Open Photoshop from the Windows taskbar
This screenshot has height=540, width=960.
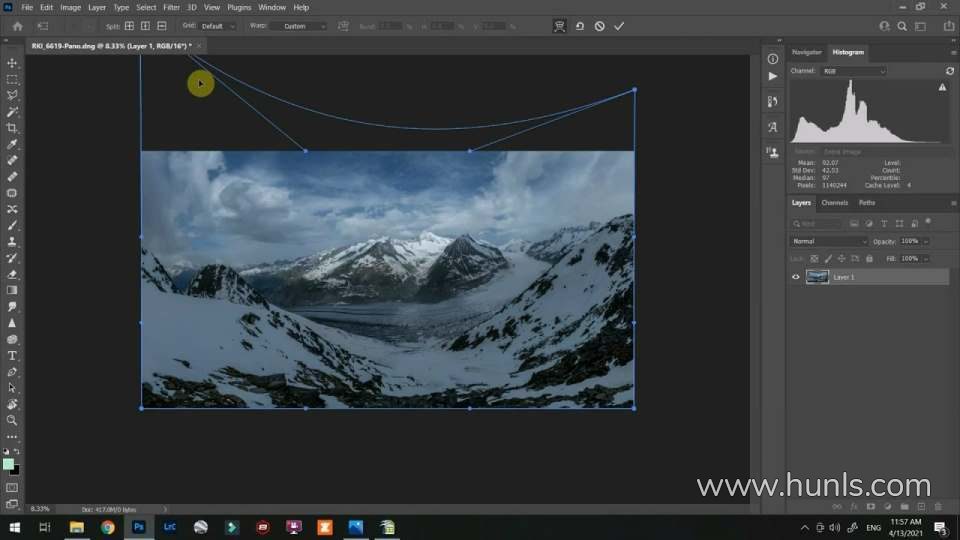(x=139, y=527)
